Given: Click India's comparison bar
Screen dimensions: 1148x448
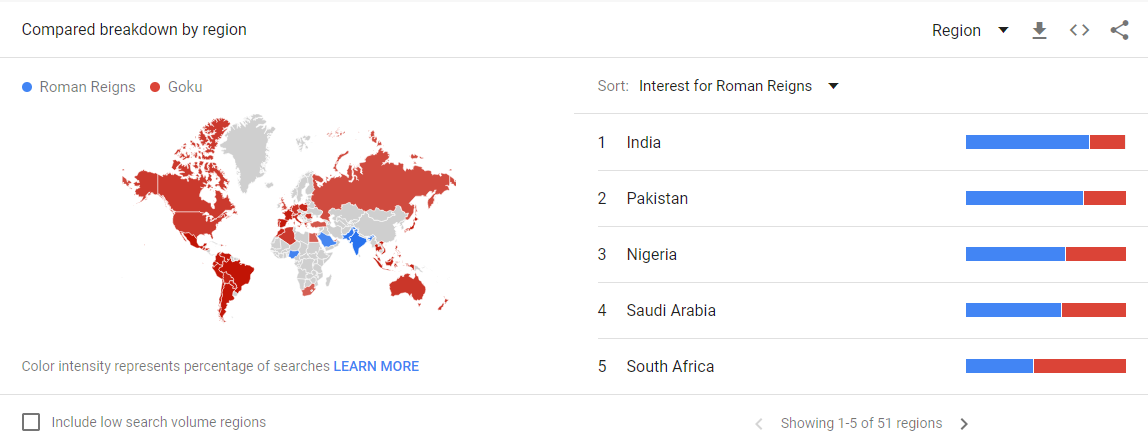Looking at the screenshot, I should point(1045,142).
